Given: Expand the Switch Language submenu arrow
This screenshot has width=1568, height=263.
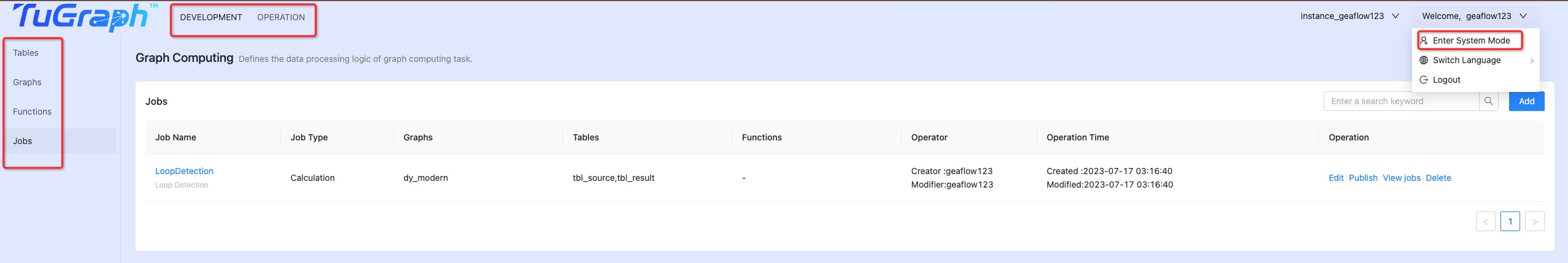Looking at the screenshot, I should tap(1532, 60).
